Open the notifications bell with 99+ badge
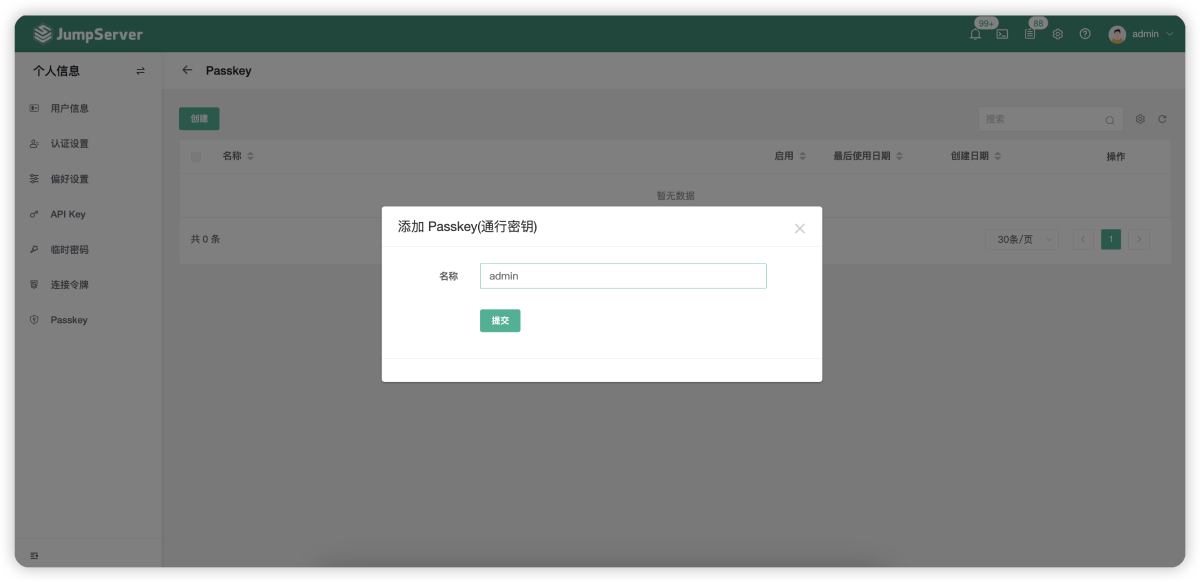 tap(976, 33)
